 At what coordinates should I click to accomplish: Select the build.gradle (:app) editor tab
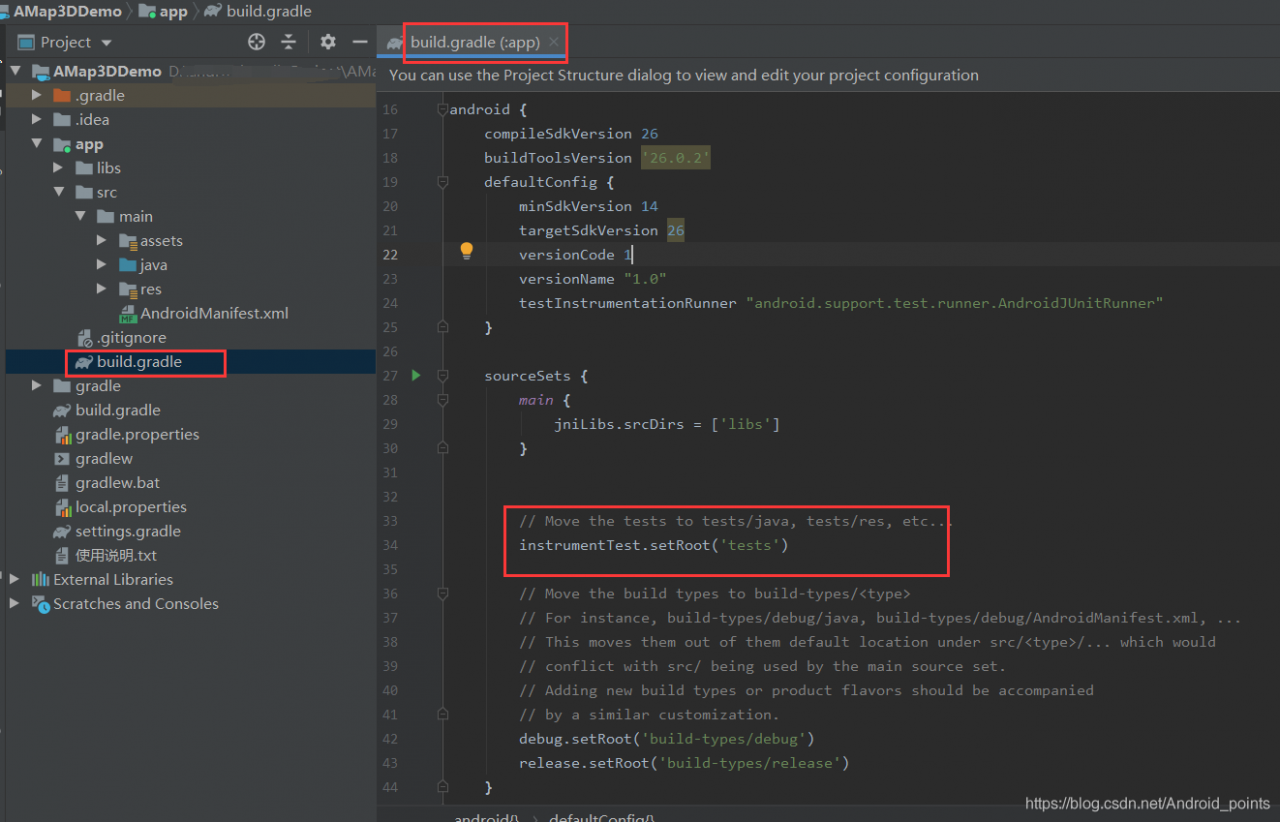point(474,42)
